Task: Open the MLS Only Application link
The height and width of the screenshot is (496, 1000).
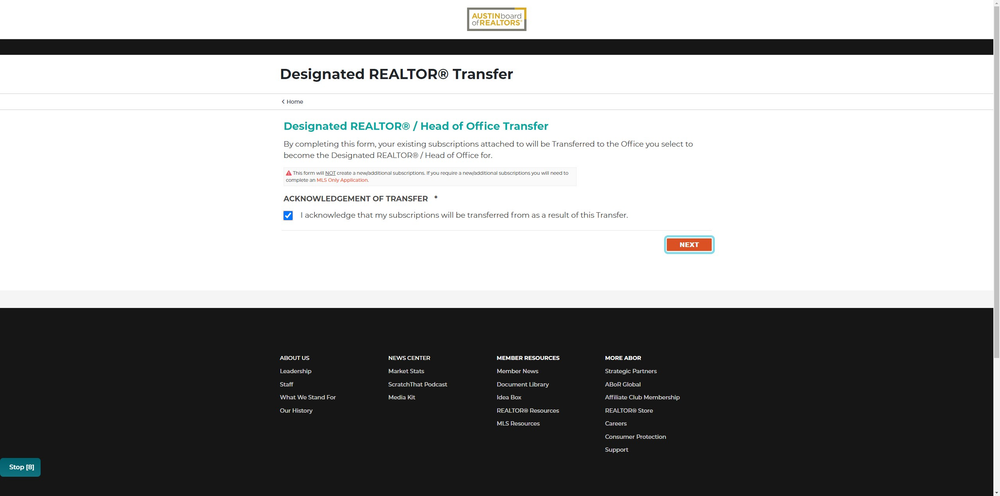Action: point(342,180)
